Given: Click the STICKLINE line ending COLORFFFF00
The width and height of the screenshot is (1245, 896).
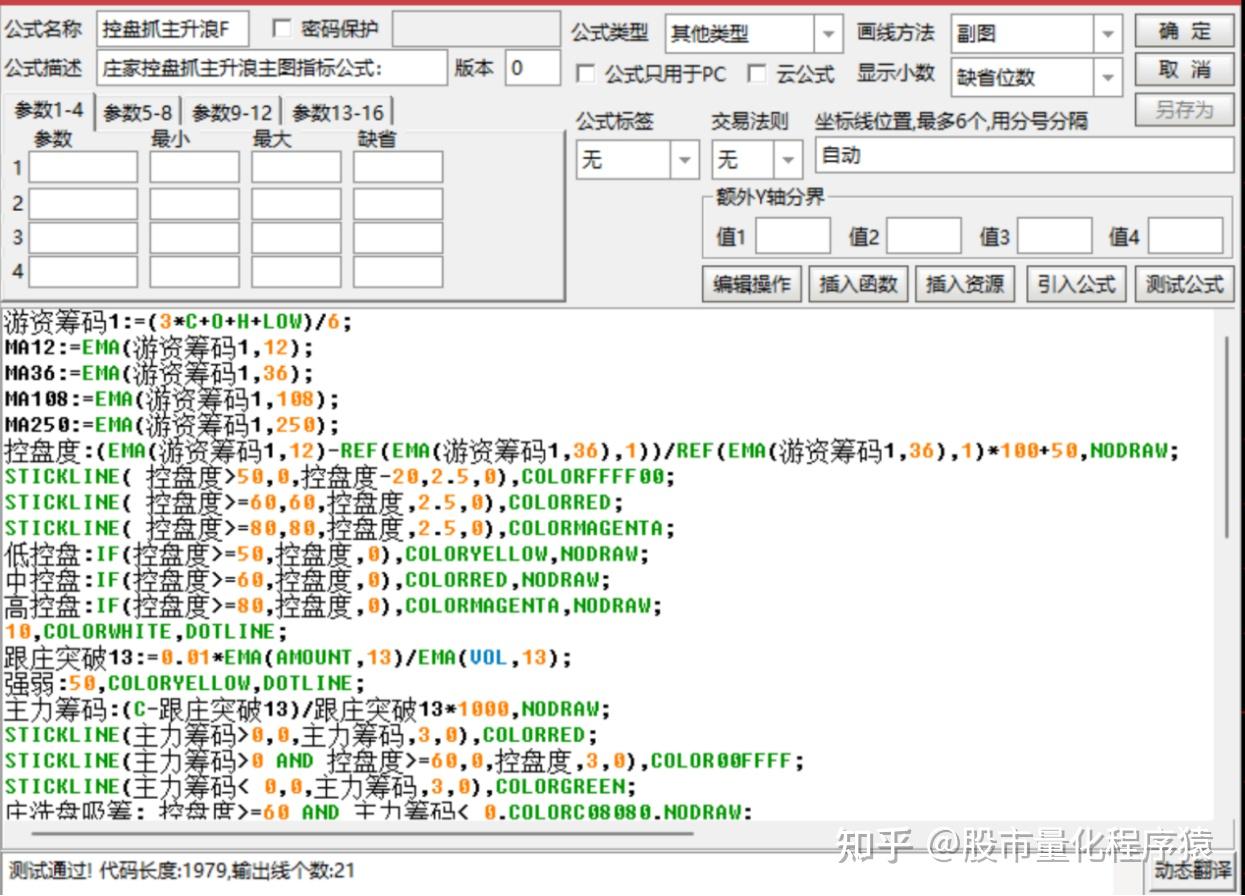Looking at the screenshot, I should pos(340,477).
